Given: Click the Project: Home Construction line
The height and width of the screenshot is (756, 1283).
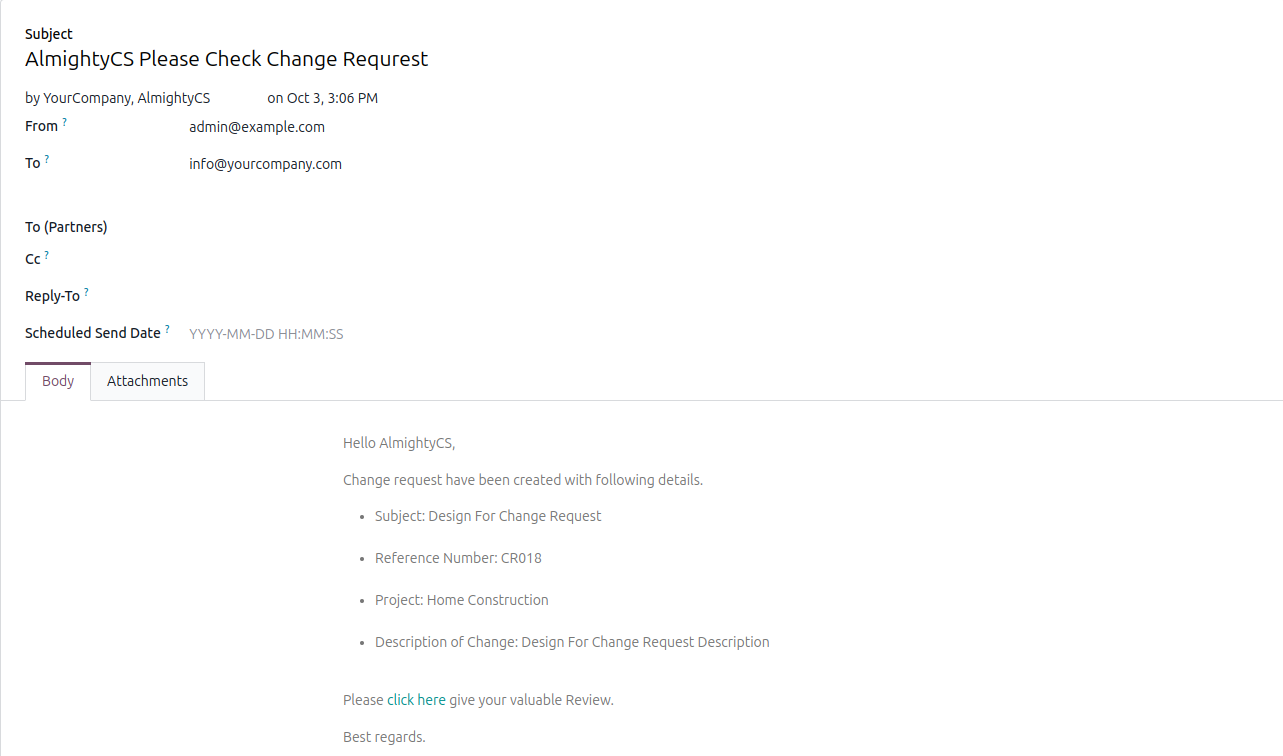Looking at the screenshot, I should 461,600.
